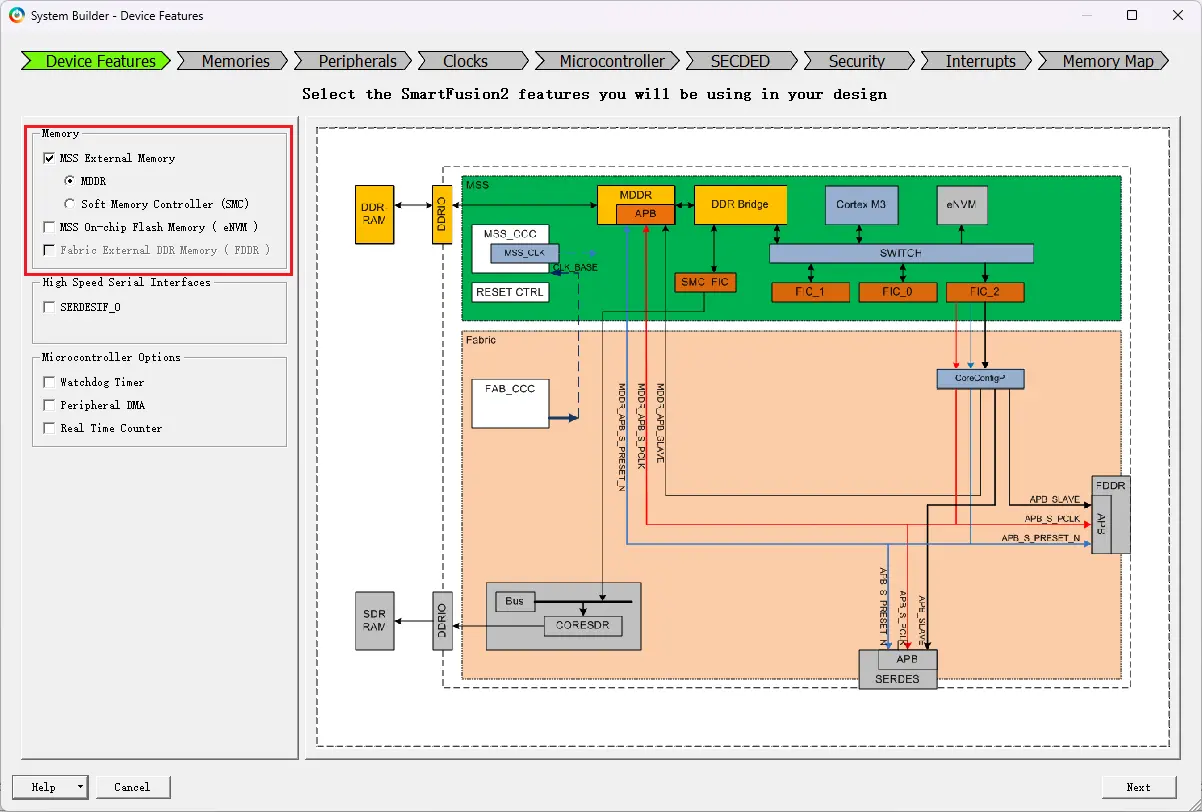Enable the Watchdog Timer option

pyautogui.click(x=49, y=382)
